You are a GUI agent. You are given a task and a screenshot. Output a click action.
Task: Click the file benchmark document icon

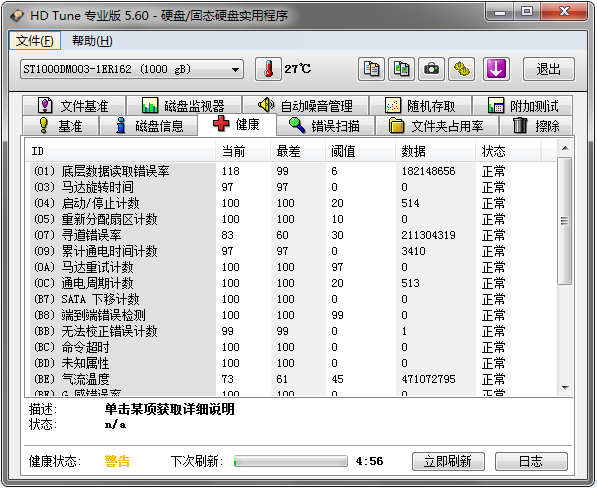coord(45,105)
